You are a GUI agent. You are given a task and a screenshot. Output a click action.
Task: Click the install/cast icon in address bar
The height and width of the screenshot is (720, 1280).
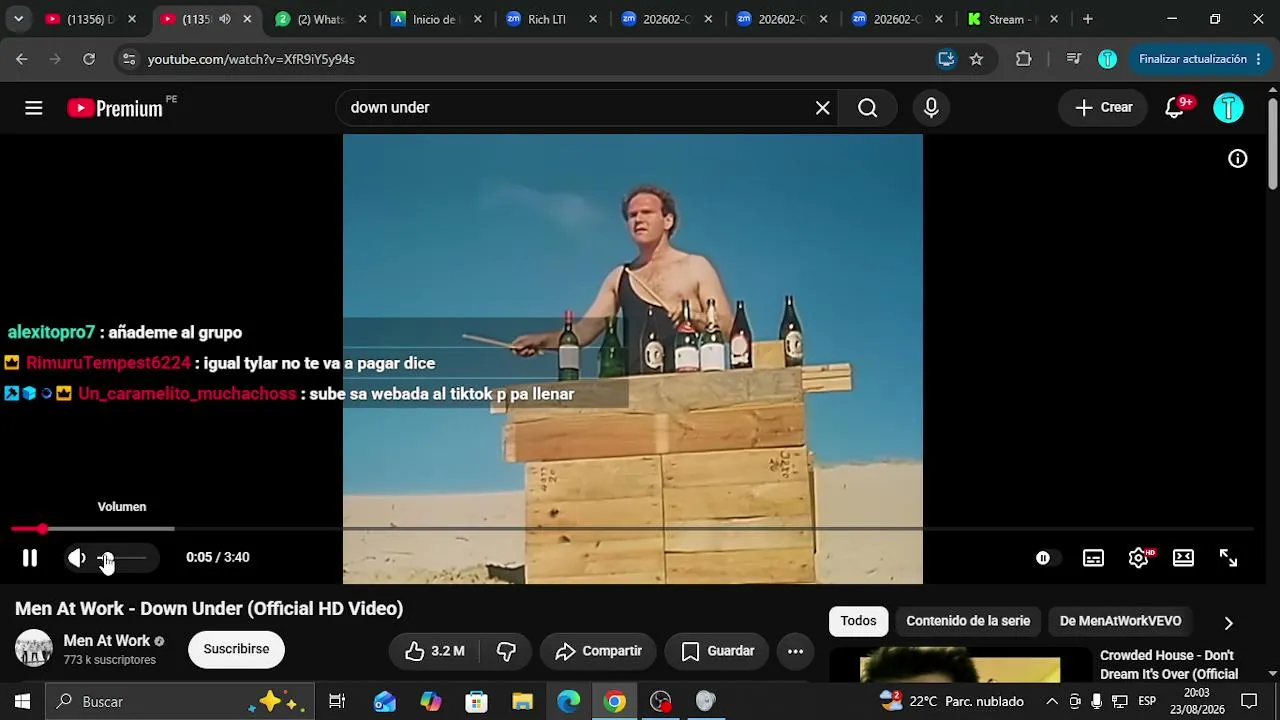tap(946, 59)
